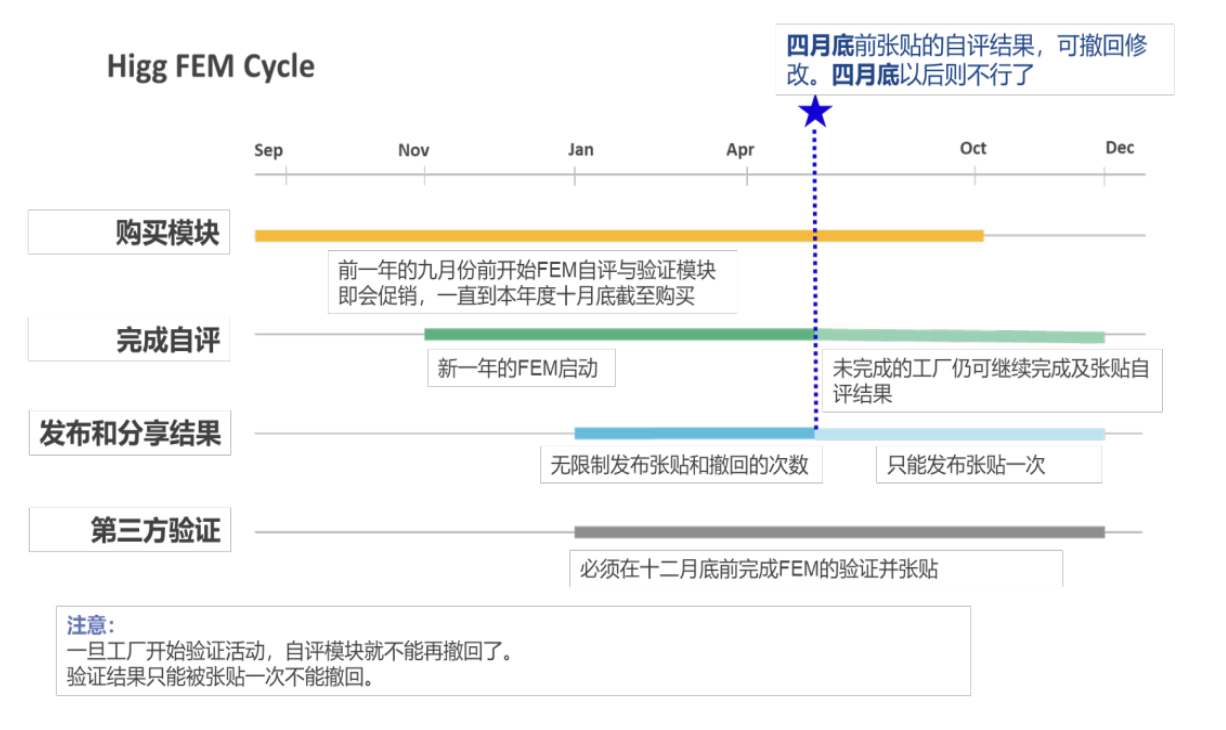Select the 新一年的FEM启动 text box
The width and height of the screenshot is (1226, 730).
point(520,368)
